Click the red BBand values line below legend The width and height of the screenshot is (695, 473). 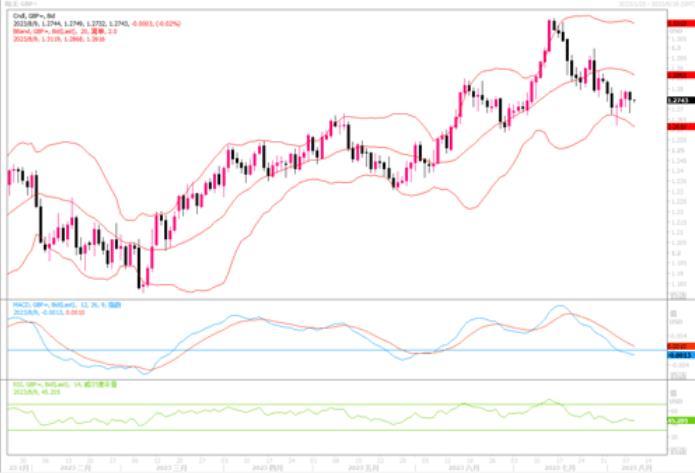pos(59,39)
